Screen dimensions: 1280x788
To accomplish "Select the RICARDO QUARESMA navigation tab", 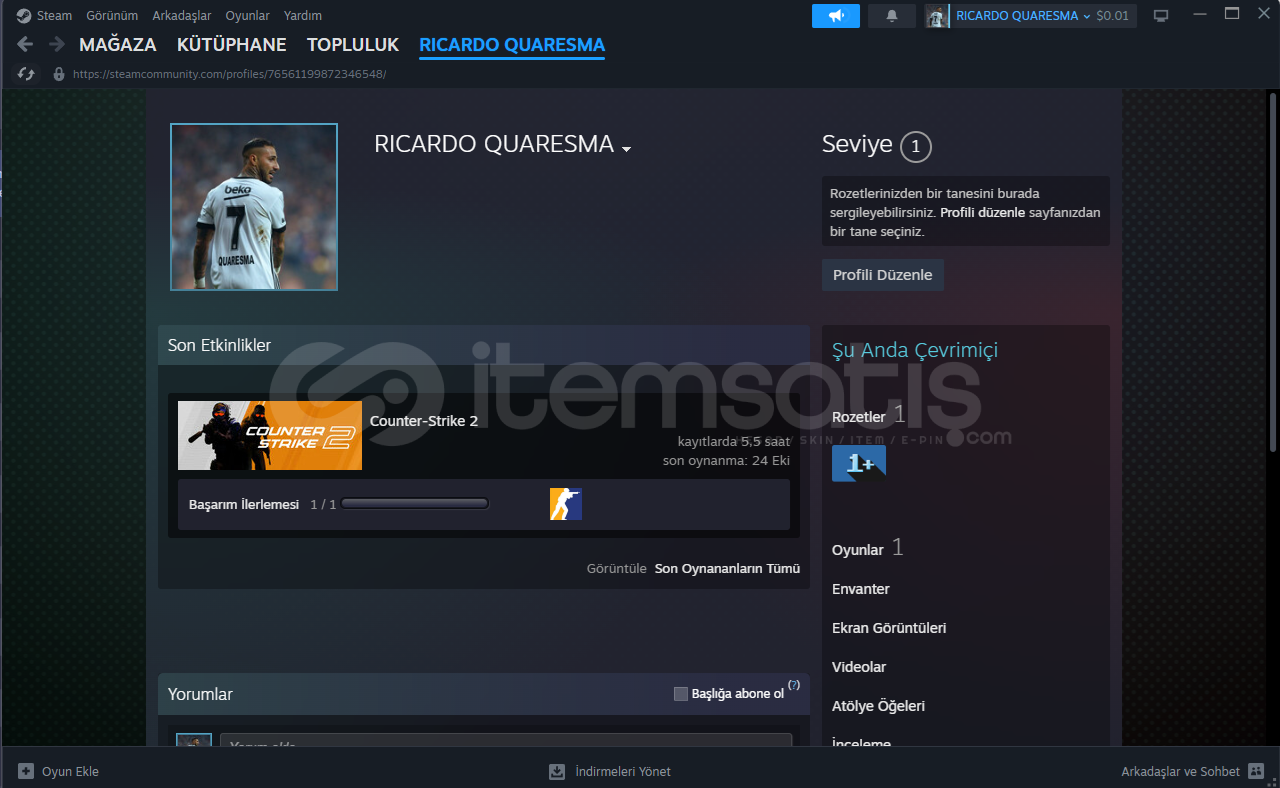I will click(512, 45).
